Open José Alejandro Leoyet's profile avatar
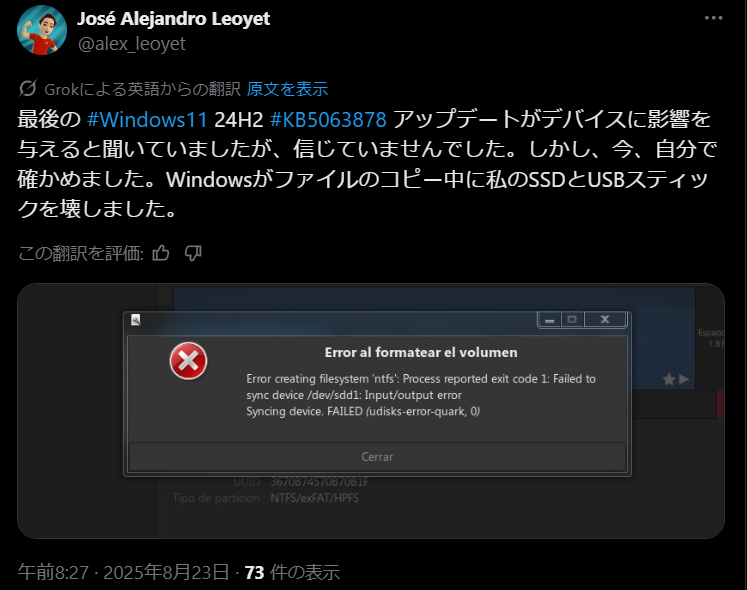The image size is (747, 590). 42,30
